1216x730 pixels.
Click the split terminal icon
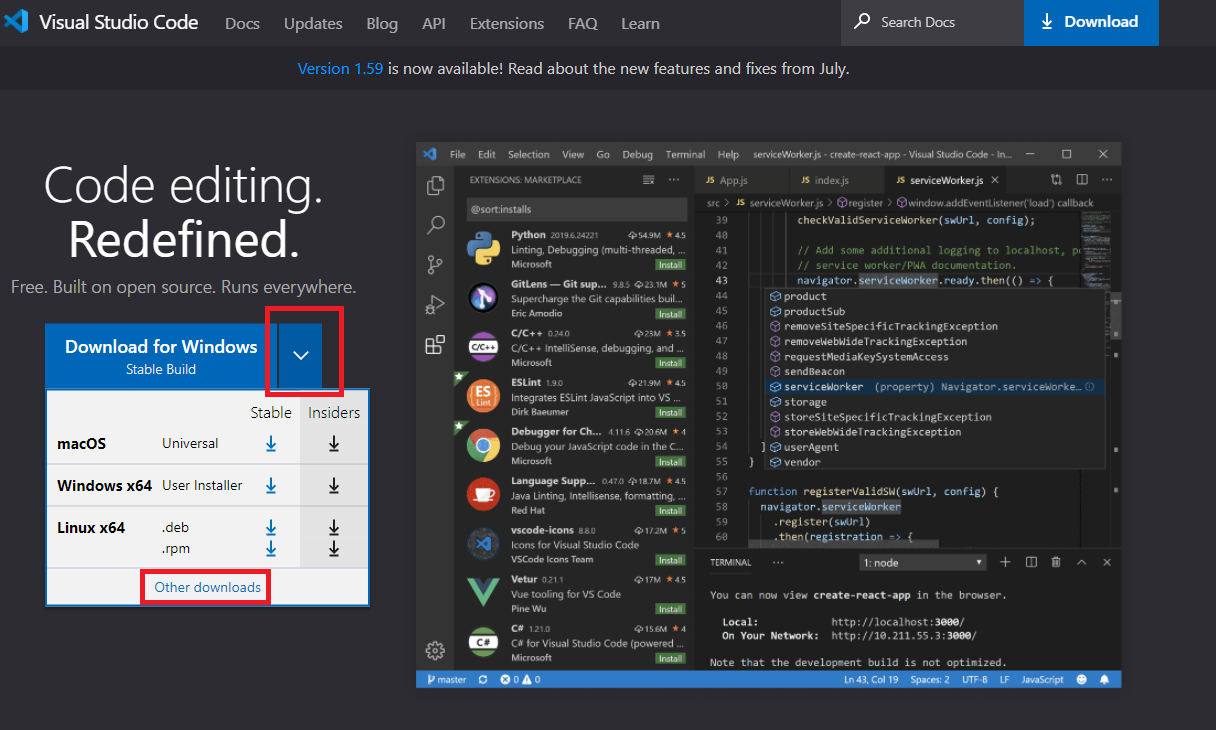point(1031,562)
